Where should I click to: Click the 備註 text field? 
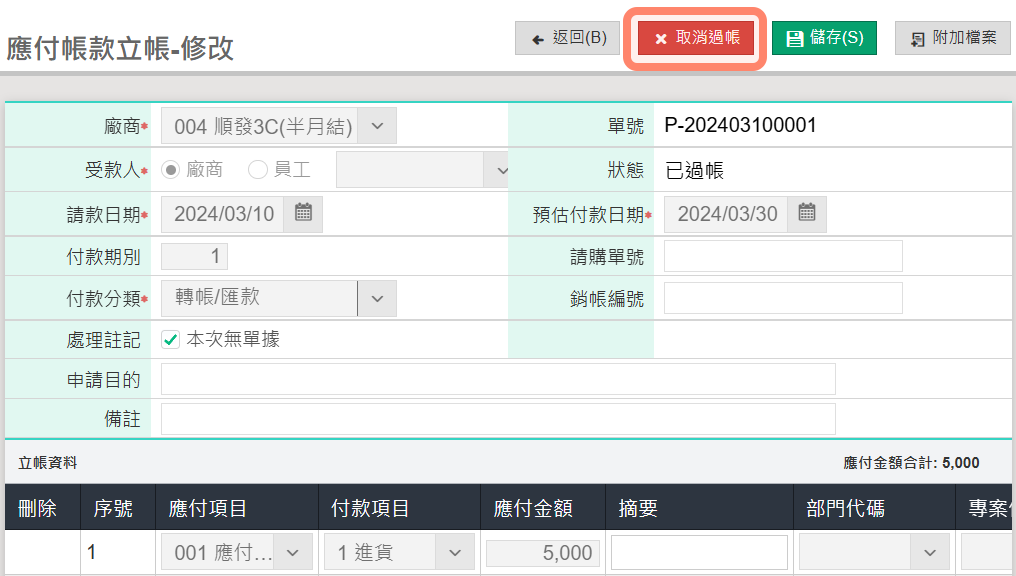pyautogui.click(x=497, y=419)
